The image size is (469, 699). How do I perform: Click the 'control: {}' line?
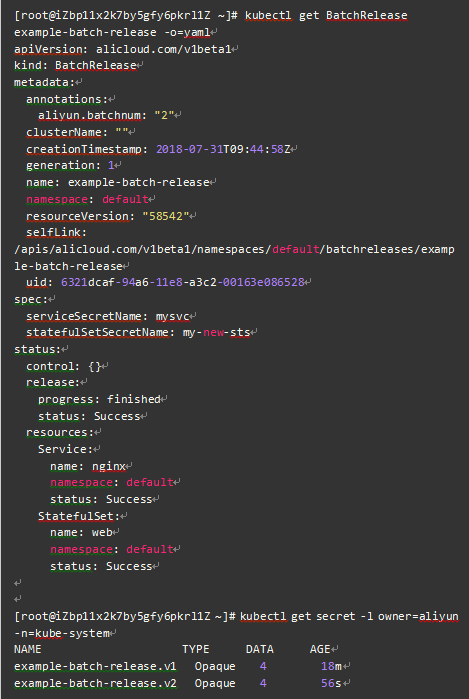pyautogui.click(x=64, y=366)
